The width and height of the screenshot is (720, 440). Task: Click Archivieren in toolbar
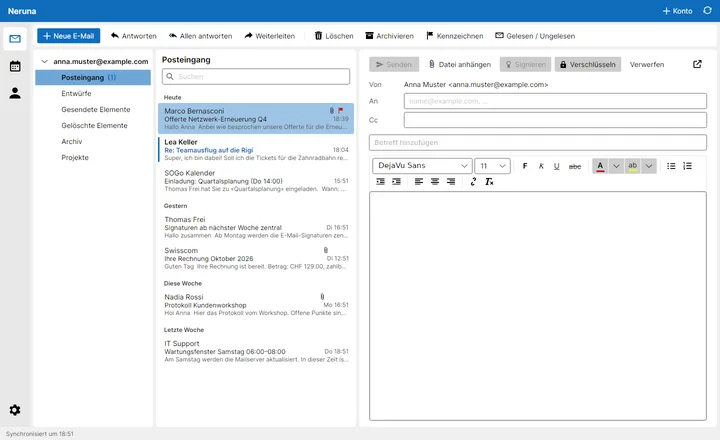(x=389, y=36)
